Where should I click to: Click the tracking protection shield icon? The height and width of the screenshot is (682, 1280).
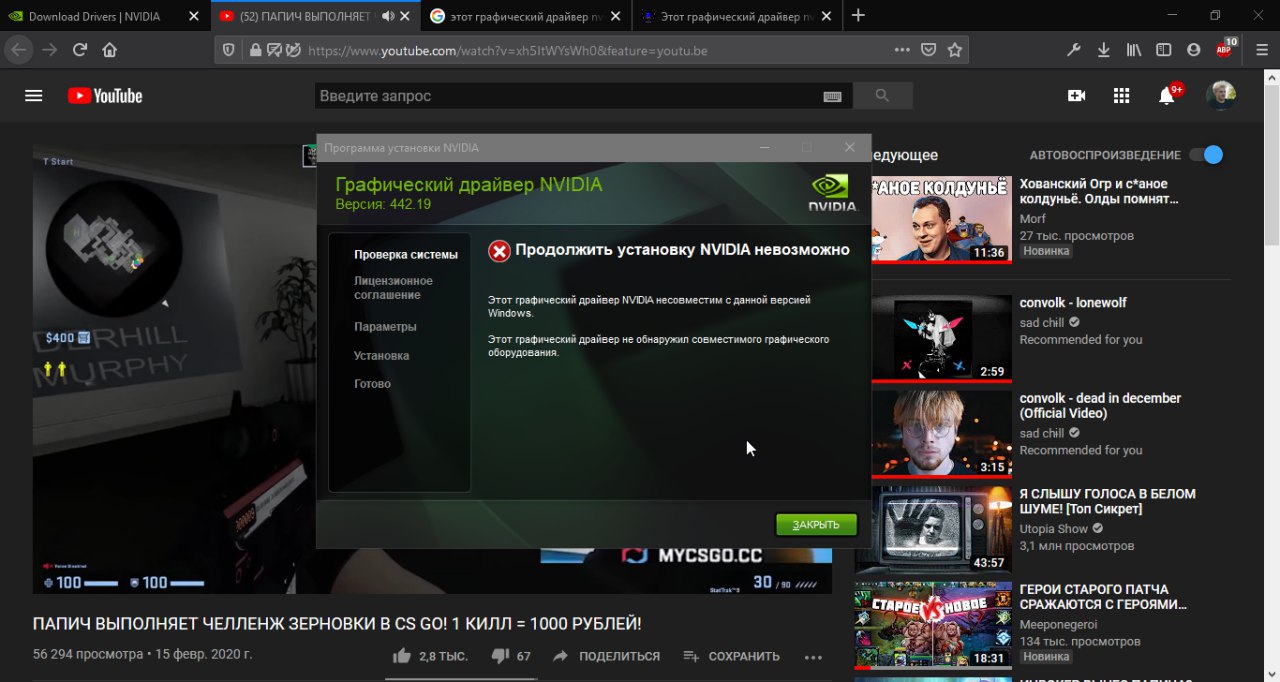(229, 50)
